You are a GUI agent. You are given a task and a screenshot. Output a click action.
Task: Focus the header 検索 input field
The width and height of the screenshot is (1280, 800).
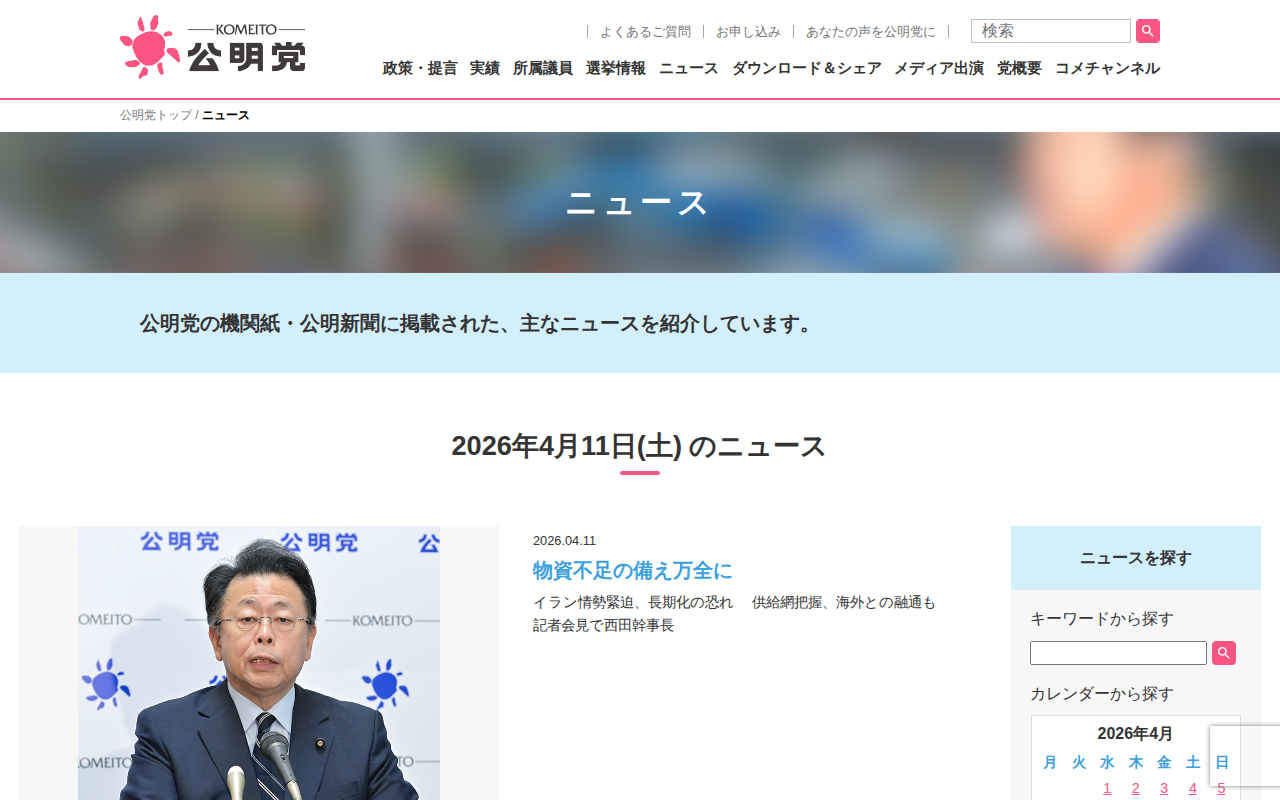[1051, 31]
